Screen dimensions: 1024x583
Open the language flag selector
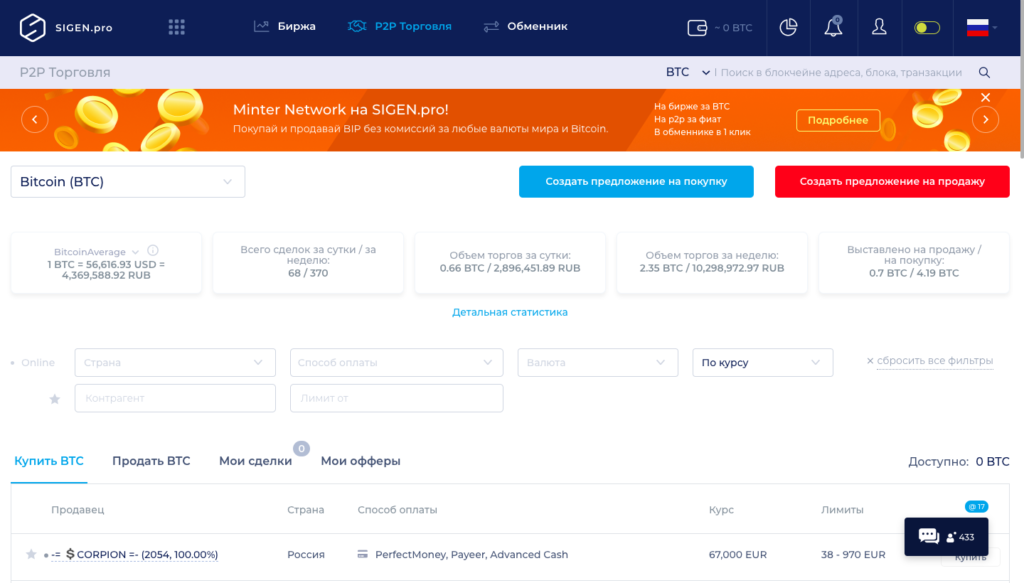981,27
